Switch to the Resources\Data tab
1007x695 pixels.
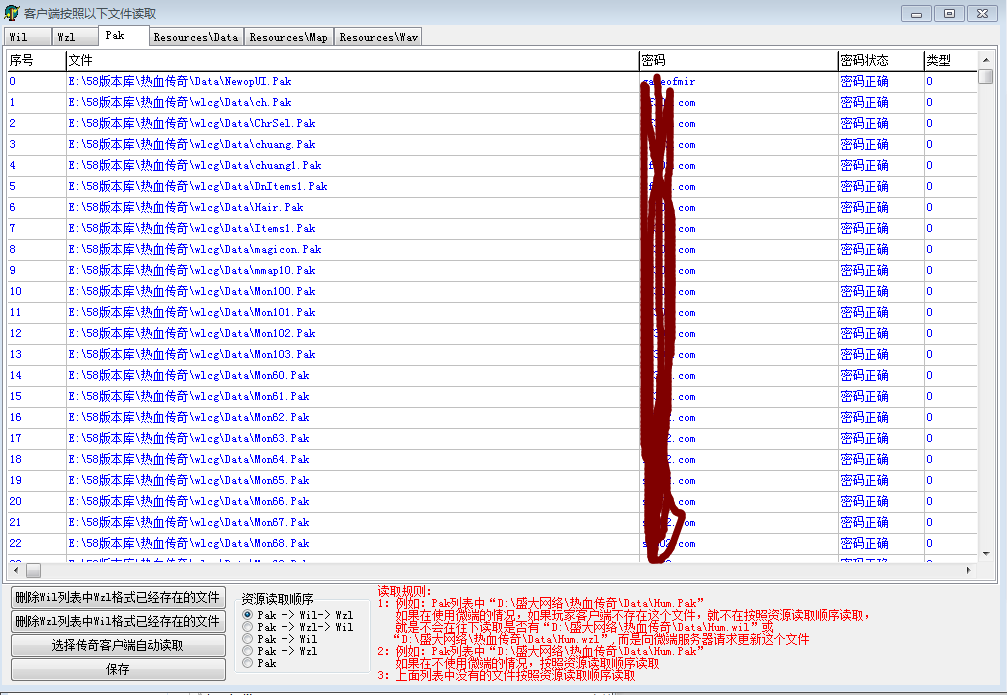tap(196, 37)
